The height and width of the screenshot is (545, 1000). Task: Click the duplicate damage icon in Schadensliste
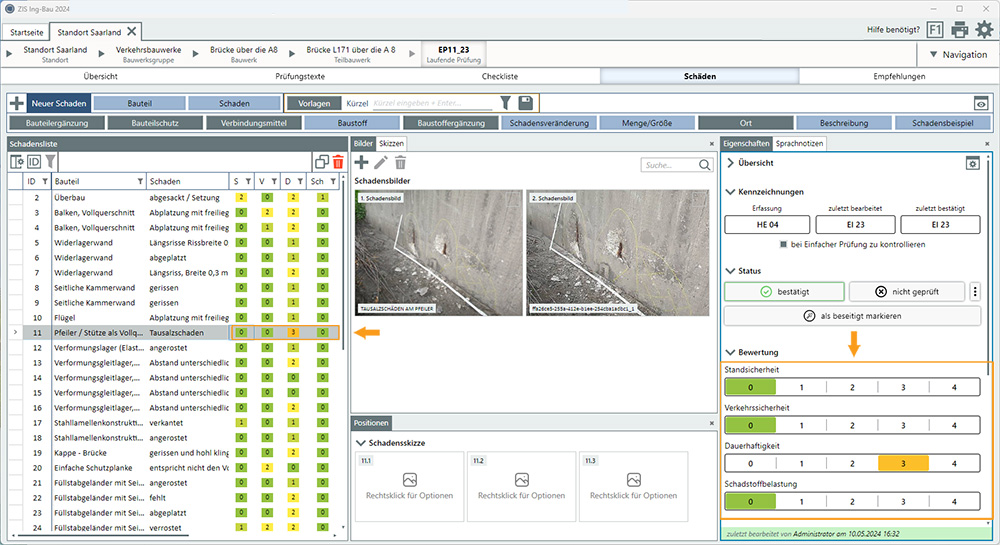click(322, 162)
